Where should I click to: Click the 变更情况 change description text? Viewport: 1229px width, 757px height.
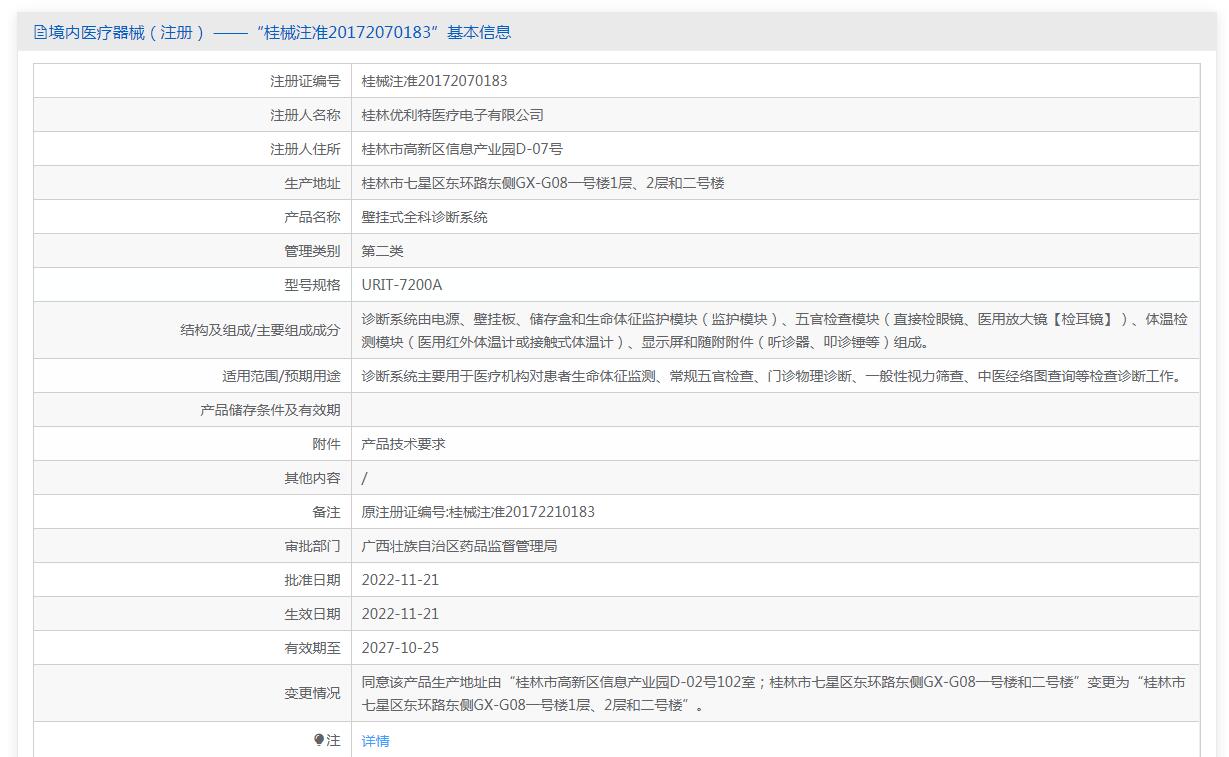[774, 694]
